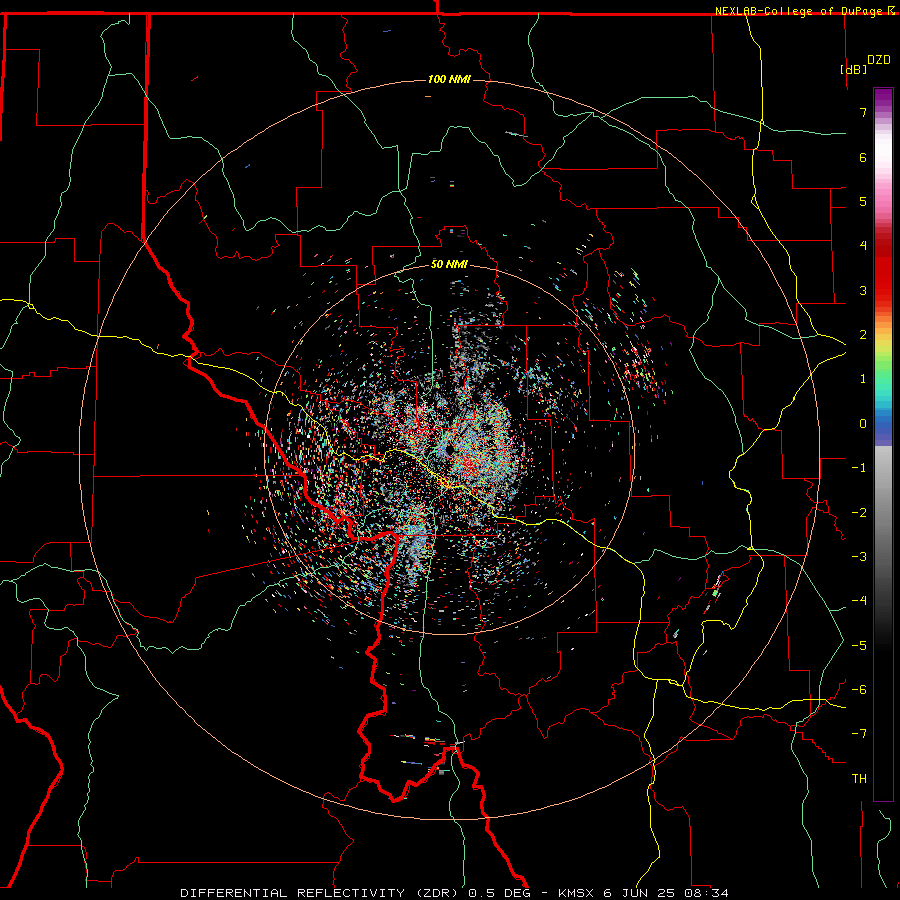Click the -5 value on color scale
The image size is (900, 900).
coord(859,646)
